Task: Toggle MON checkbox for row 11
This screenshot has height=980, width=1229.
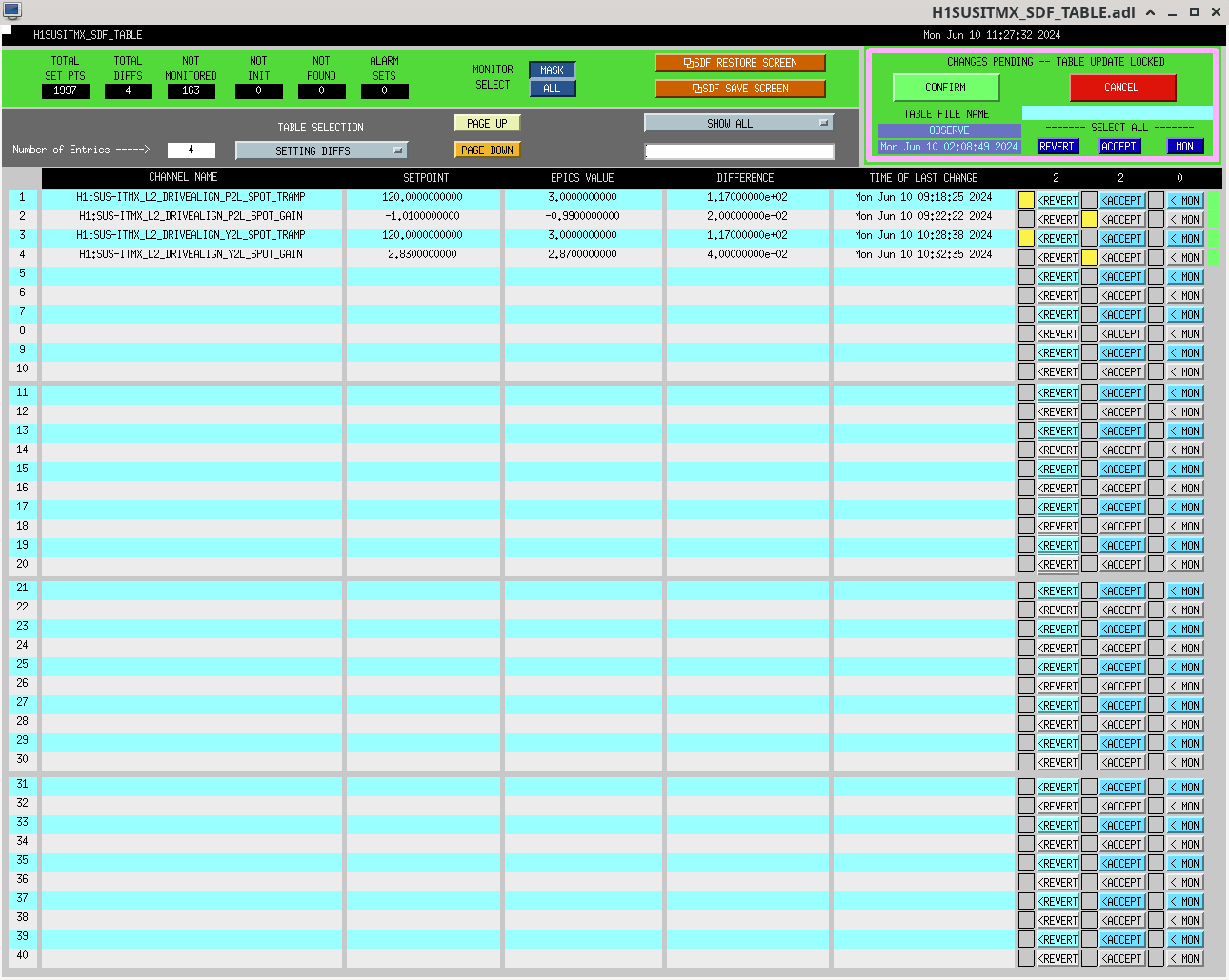Action: (x=1156, y=392)
